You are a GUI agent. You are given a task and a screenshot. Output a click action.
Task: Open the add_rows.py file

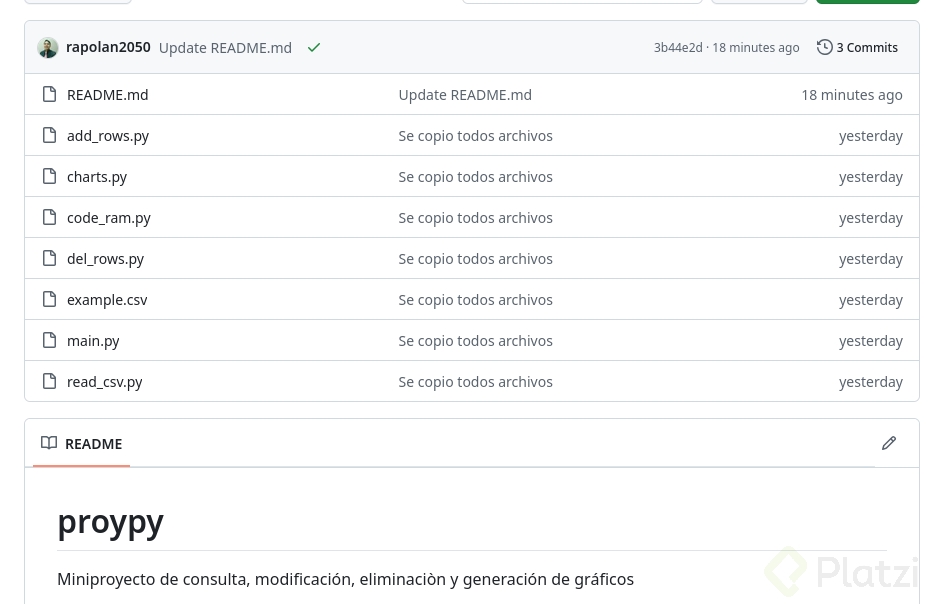point(108,135)
